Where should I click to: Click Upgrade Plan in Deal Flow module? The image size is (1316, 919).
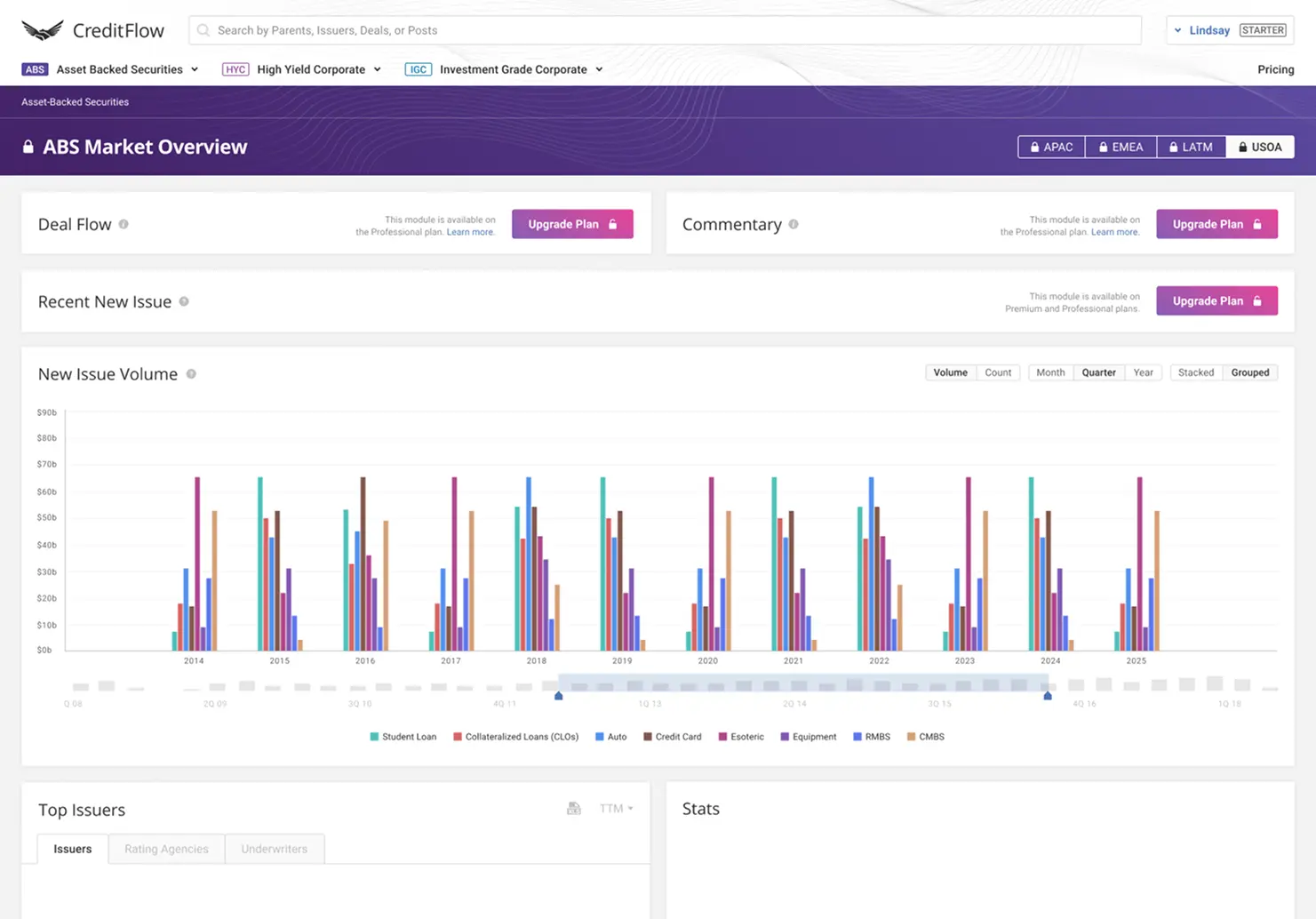[x=572, y=224]
